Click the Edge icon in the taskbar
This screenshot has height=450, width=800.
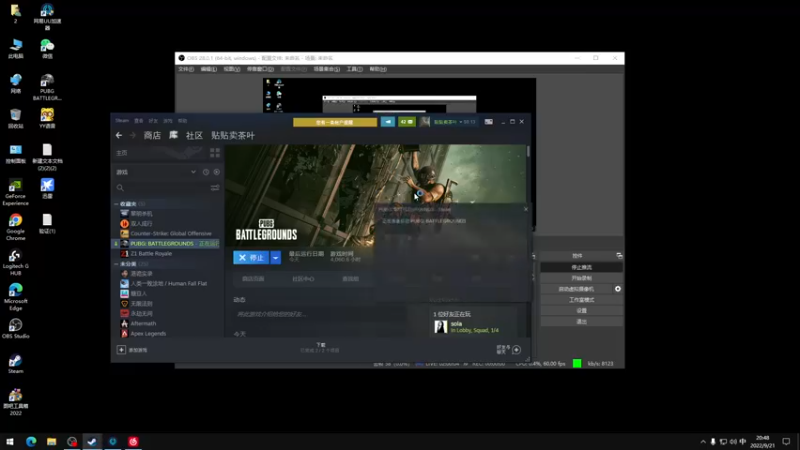tap(31, 441)
